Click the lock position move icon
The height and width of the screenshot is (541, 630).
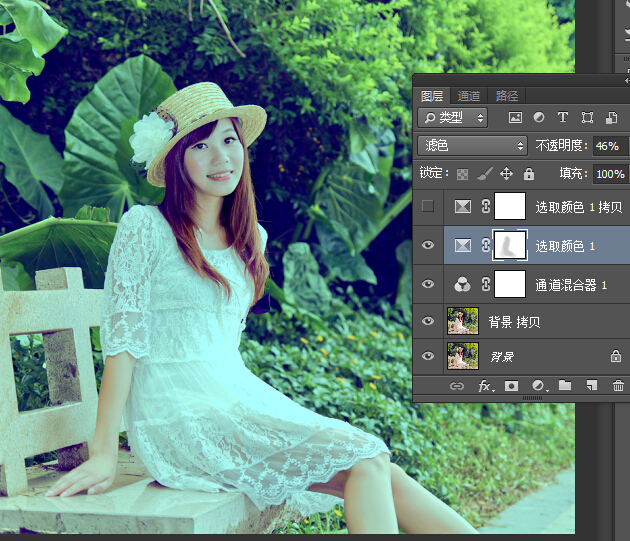(506, 174)
